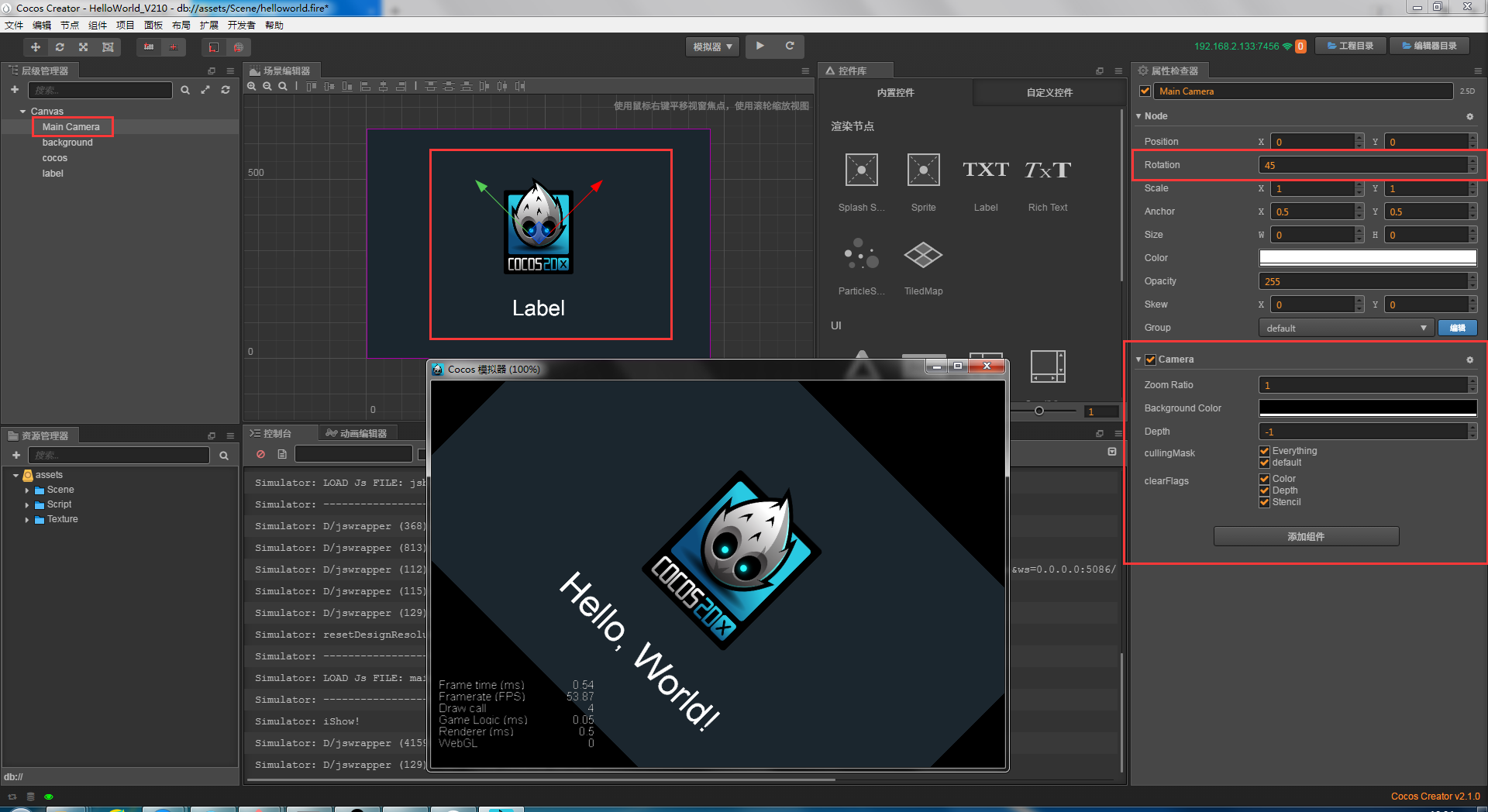This screenshot has width=1488, height=812.
Task: Switch to the 动画编辑器 tab
Action: (x=356, y=433)
